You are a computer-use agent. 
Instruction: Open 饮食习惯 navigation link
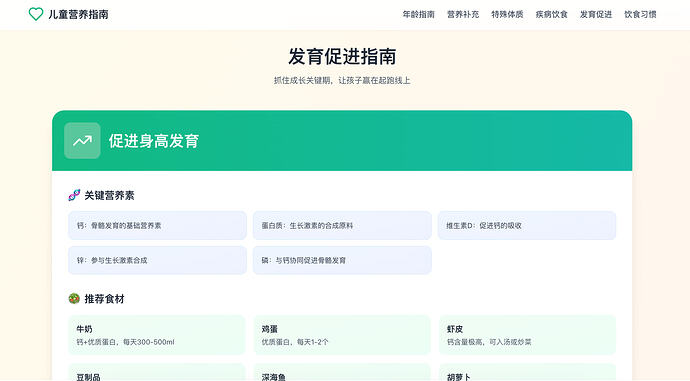click(640, 15)
